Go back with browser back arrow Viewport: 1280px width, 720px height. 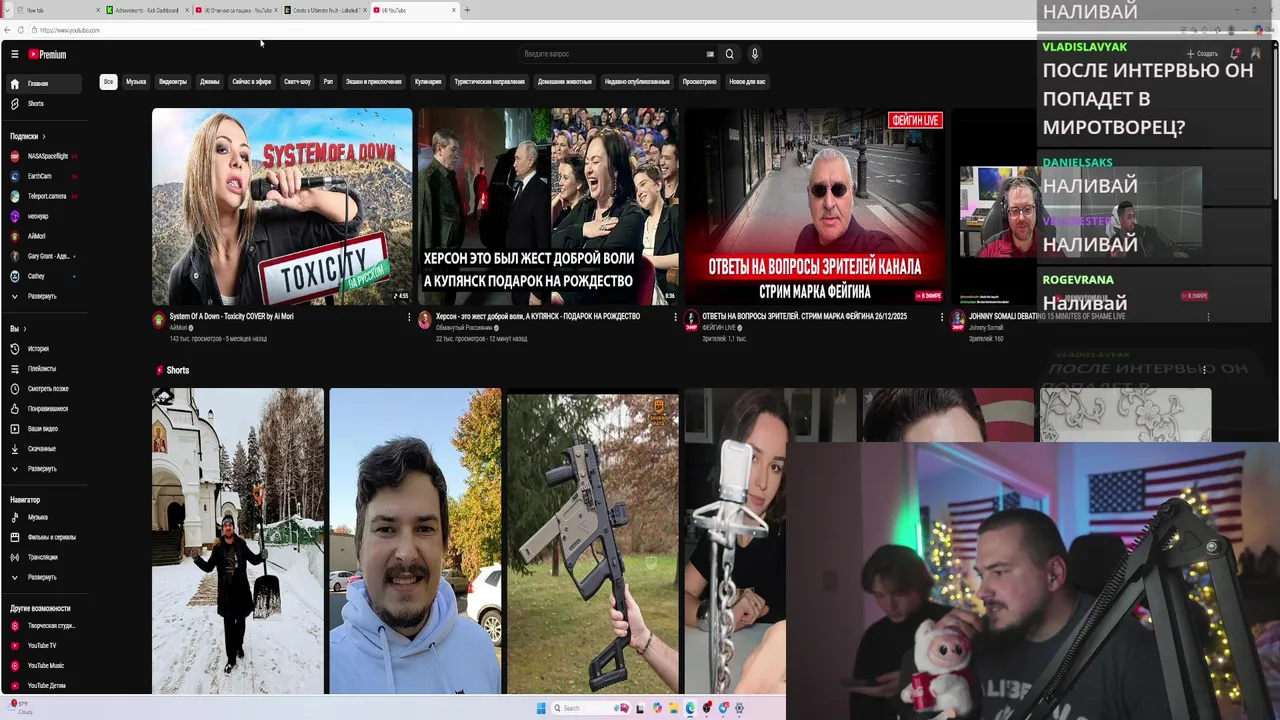coord(7,30)
